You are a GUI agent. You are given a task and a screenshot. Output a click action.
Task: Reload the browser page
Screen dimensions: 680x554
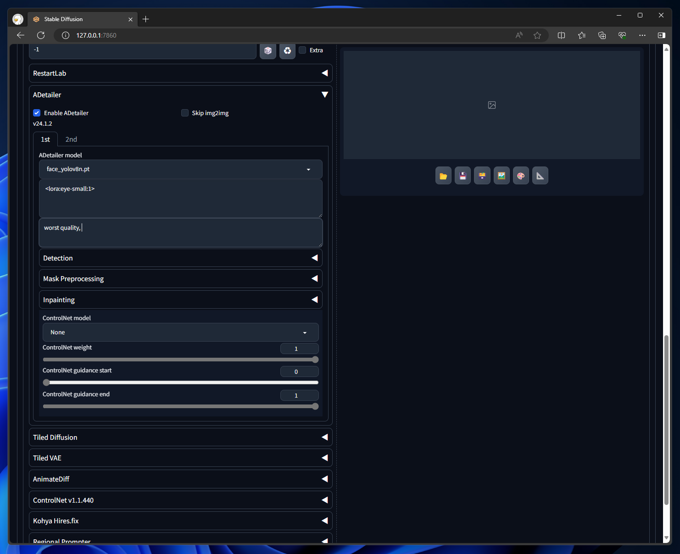(x=41, y=35)
